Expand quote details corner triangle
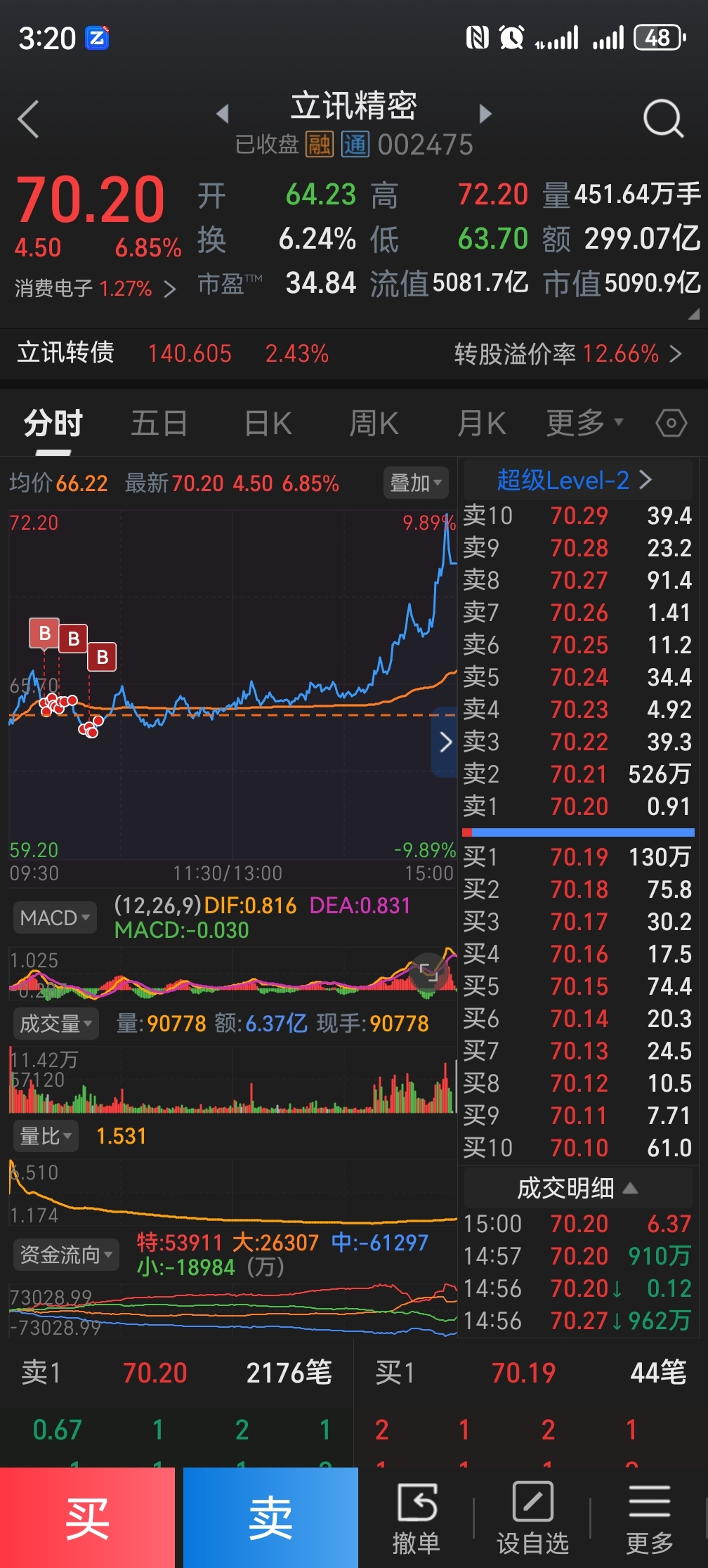The height and width of the screenshot is (1568, 708). click(x=694, y=314)
